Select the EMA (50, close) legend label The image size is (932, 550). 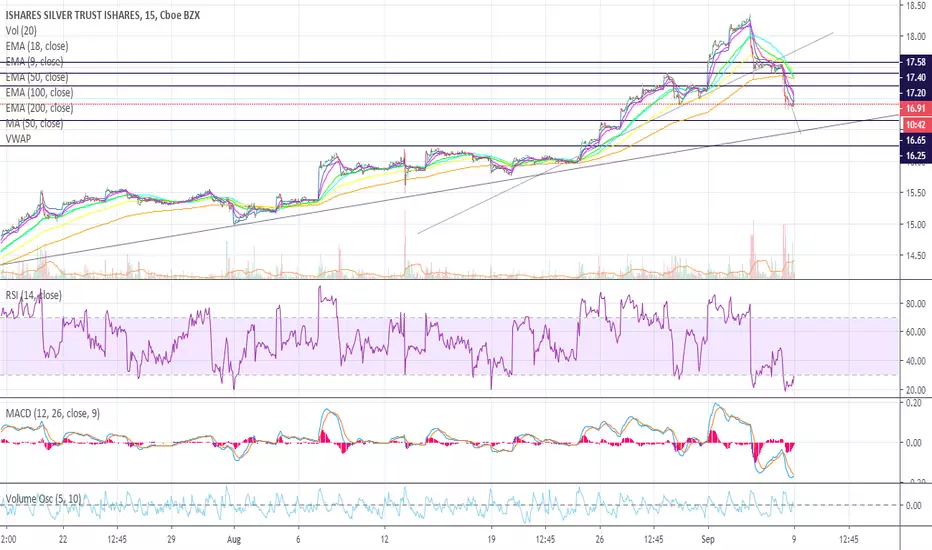37,77
